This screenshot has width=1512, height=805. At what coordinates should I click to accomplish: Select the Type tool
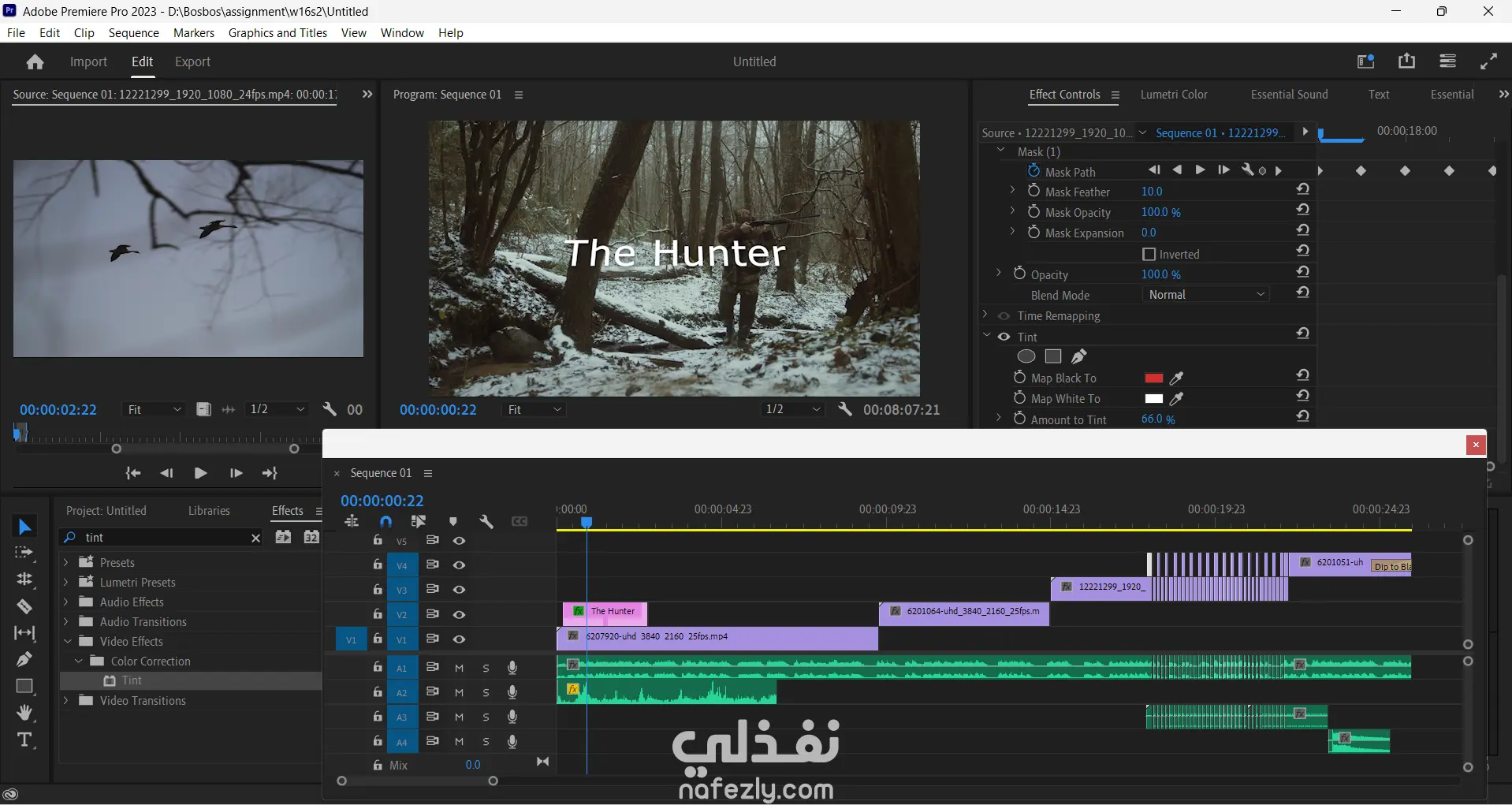click(24, 740)
